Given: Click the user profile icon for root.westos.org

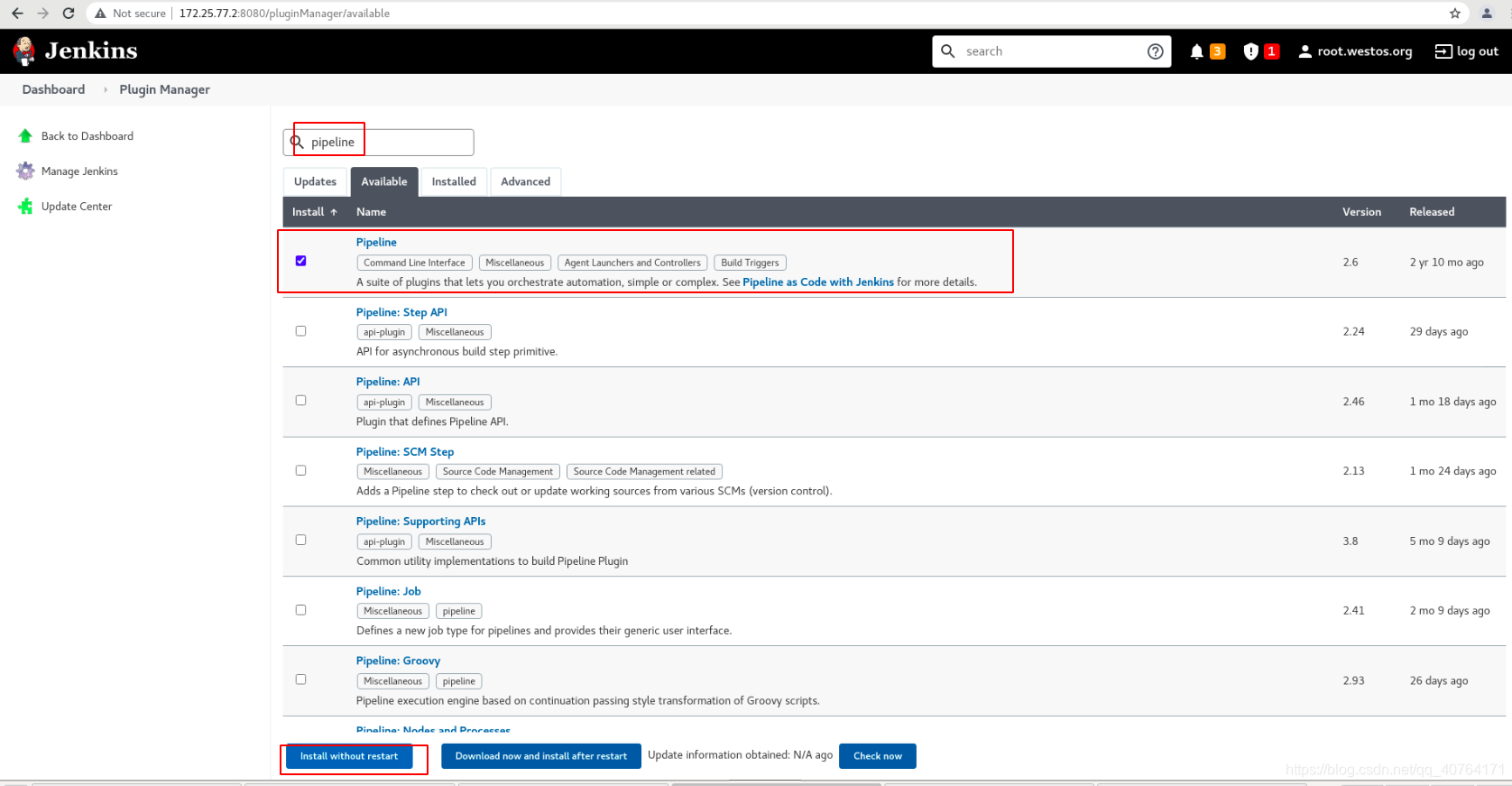Looking at the screenshot, I should coord(1305,51).
